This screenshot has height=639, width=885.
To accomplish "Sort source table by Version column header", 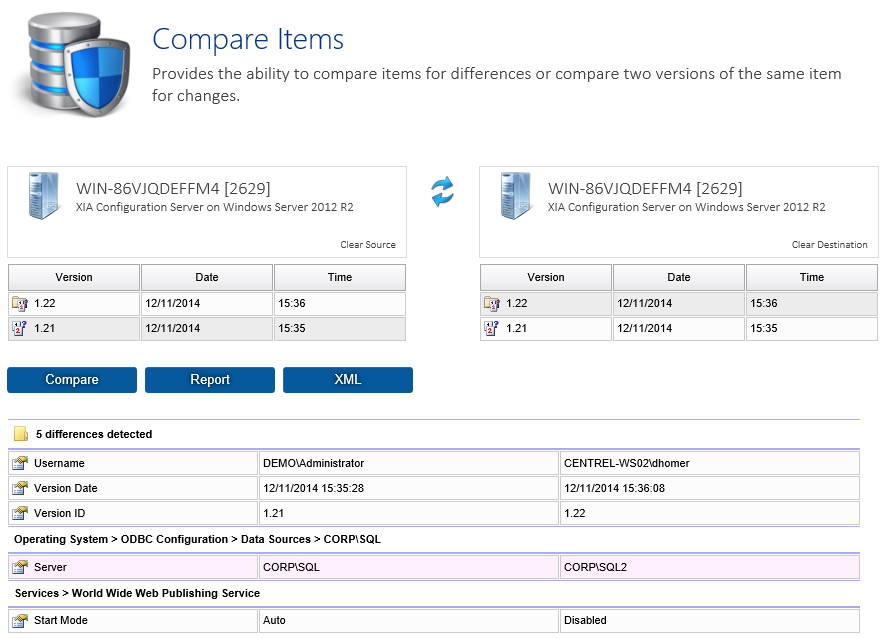I will 74,278.
